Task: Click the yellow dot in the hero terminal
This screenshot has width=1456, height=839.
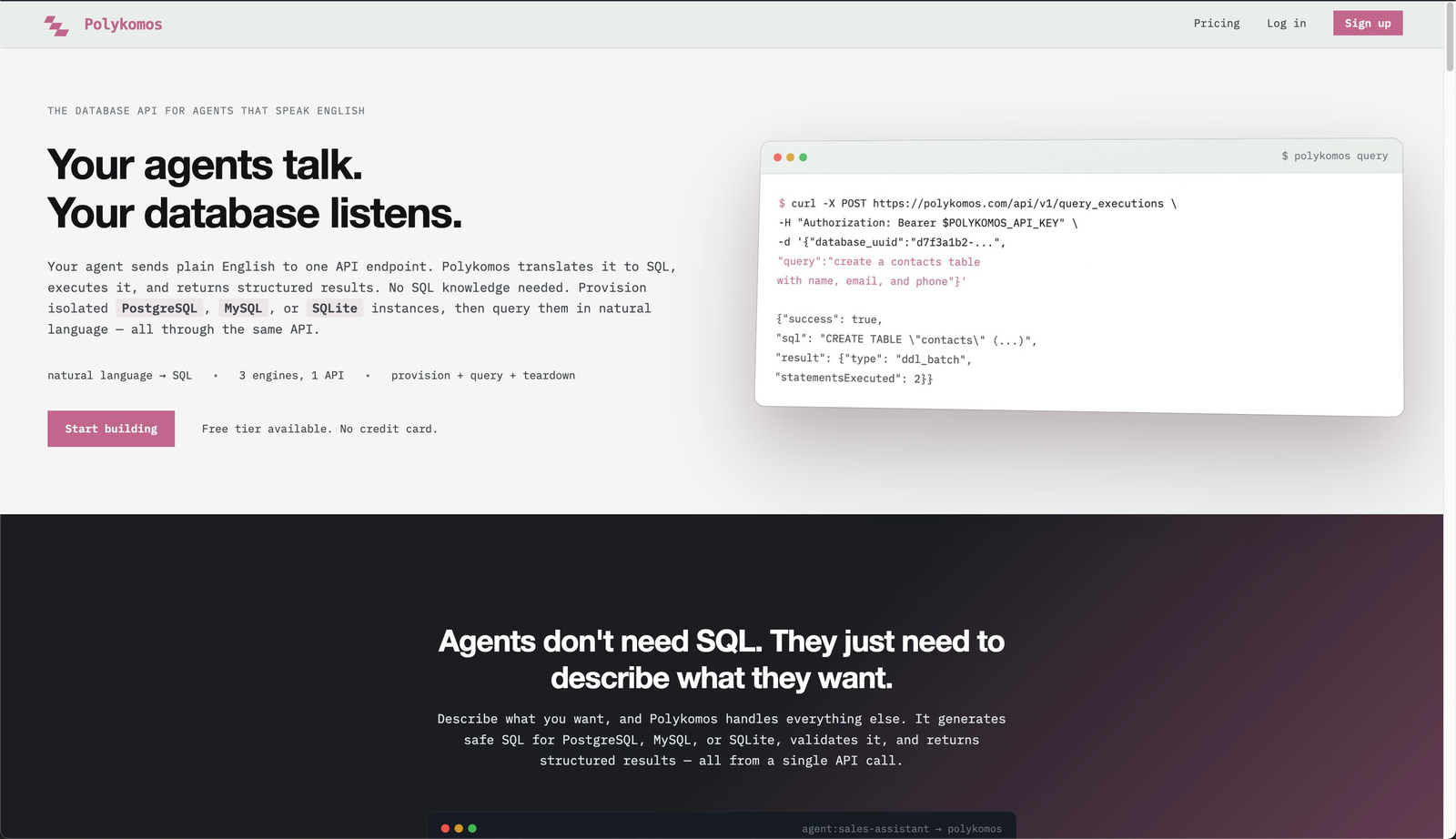Action: (x=790, y=157)
